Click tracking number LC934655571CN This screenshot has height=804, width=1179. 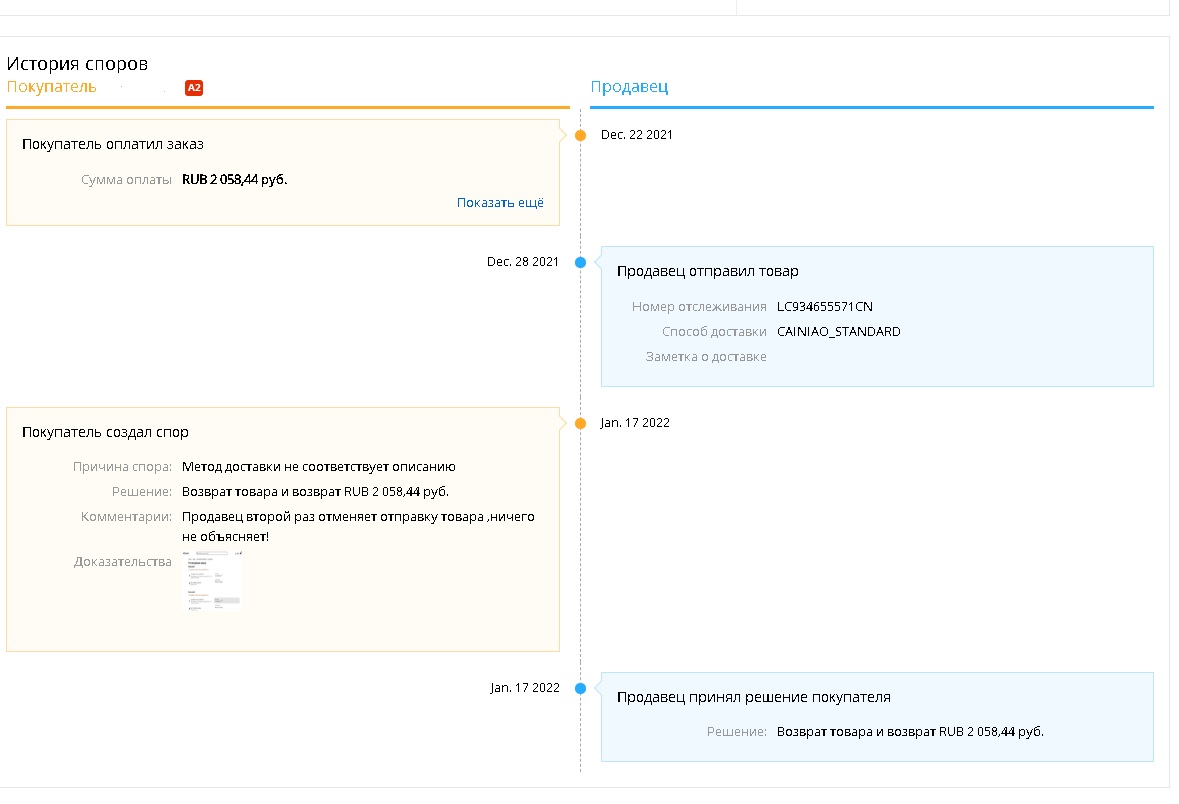point(825,307)
